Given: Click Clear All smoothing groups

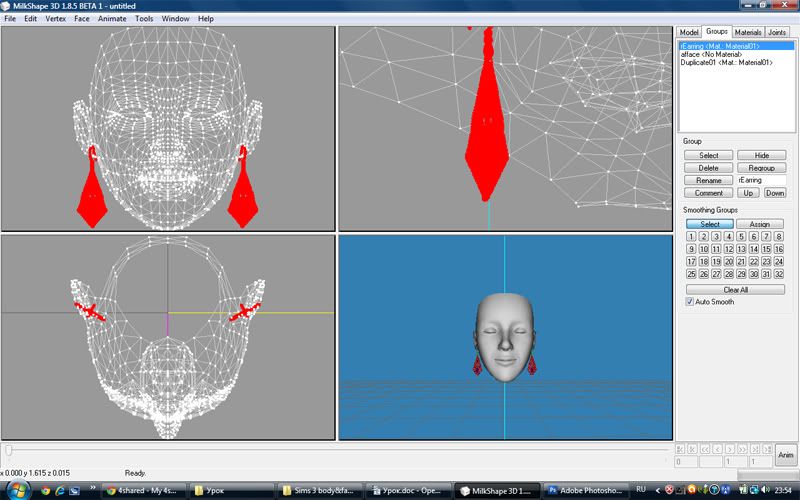Looking at the screenshot, I should click(x=735, y=289).
